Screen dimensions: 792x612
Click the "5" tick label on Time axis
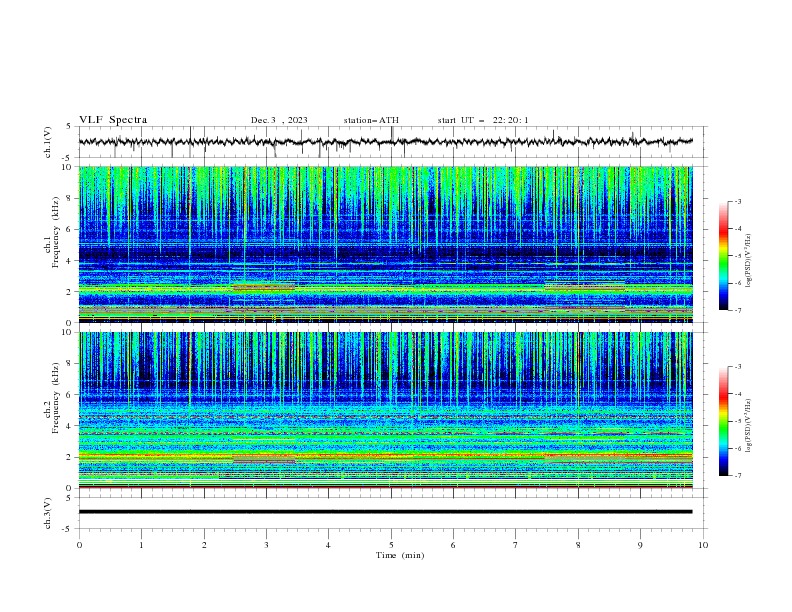391,545
